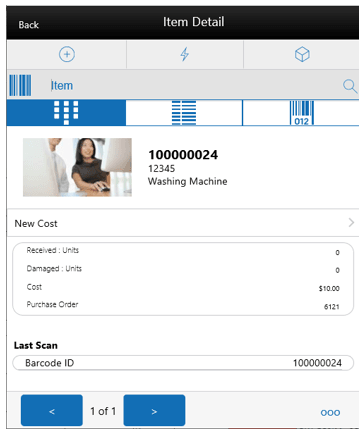
Task: Select the Received : Units row
Action: click(x=183, y=251)
